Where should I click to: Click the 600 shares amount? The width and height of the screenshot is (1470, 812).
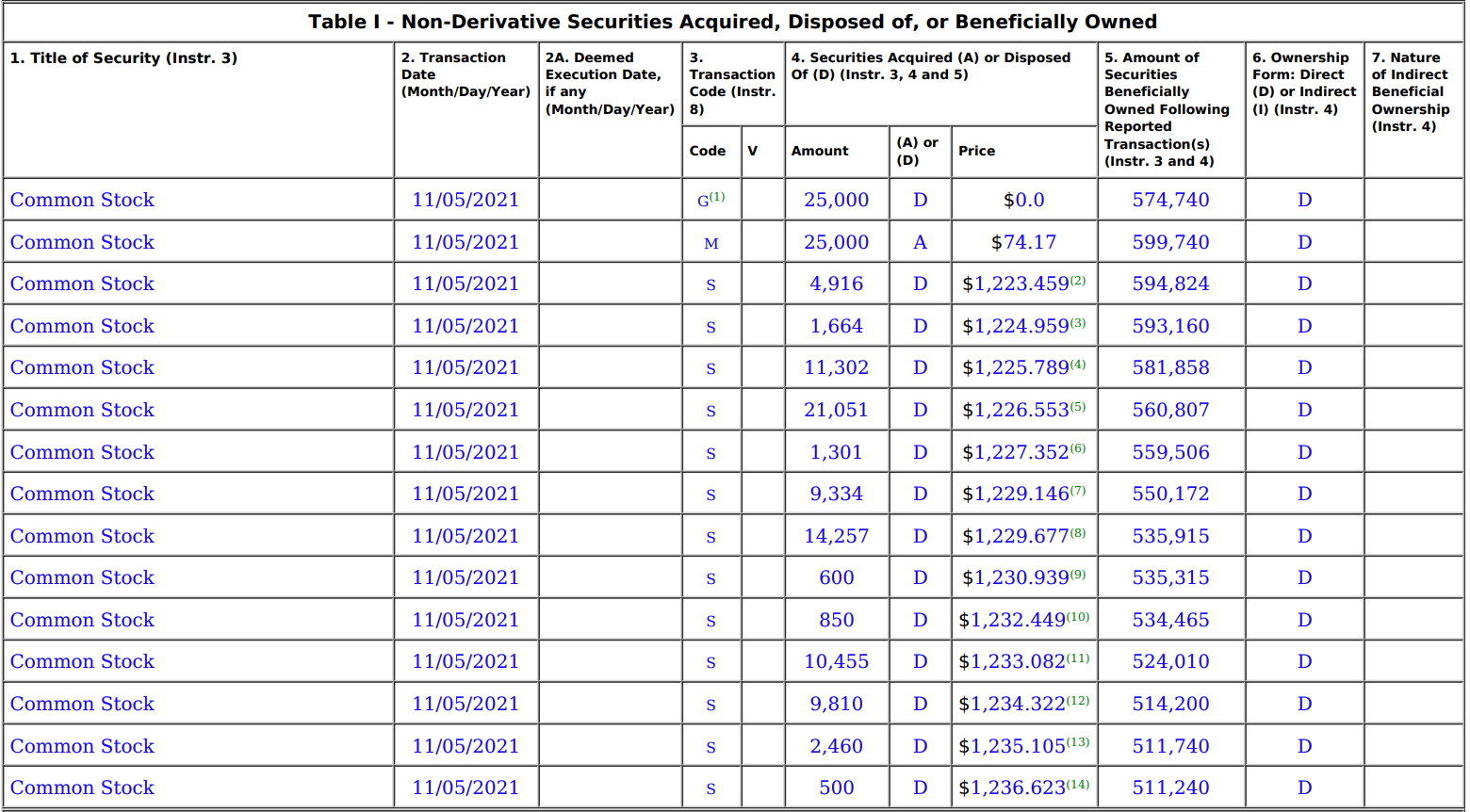point(836,577)
